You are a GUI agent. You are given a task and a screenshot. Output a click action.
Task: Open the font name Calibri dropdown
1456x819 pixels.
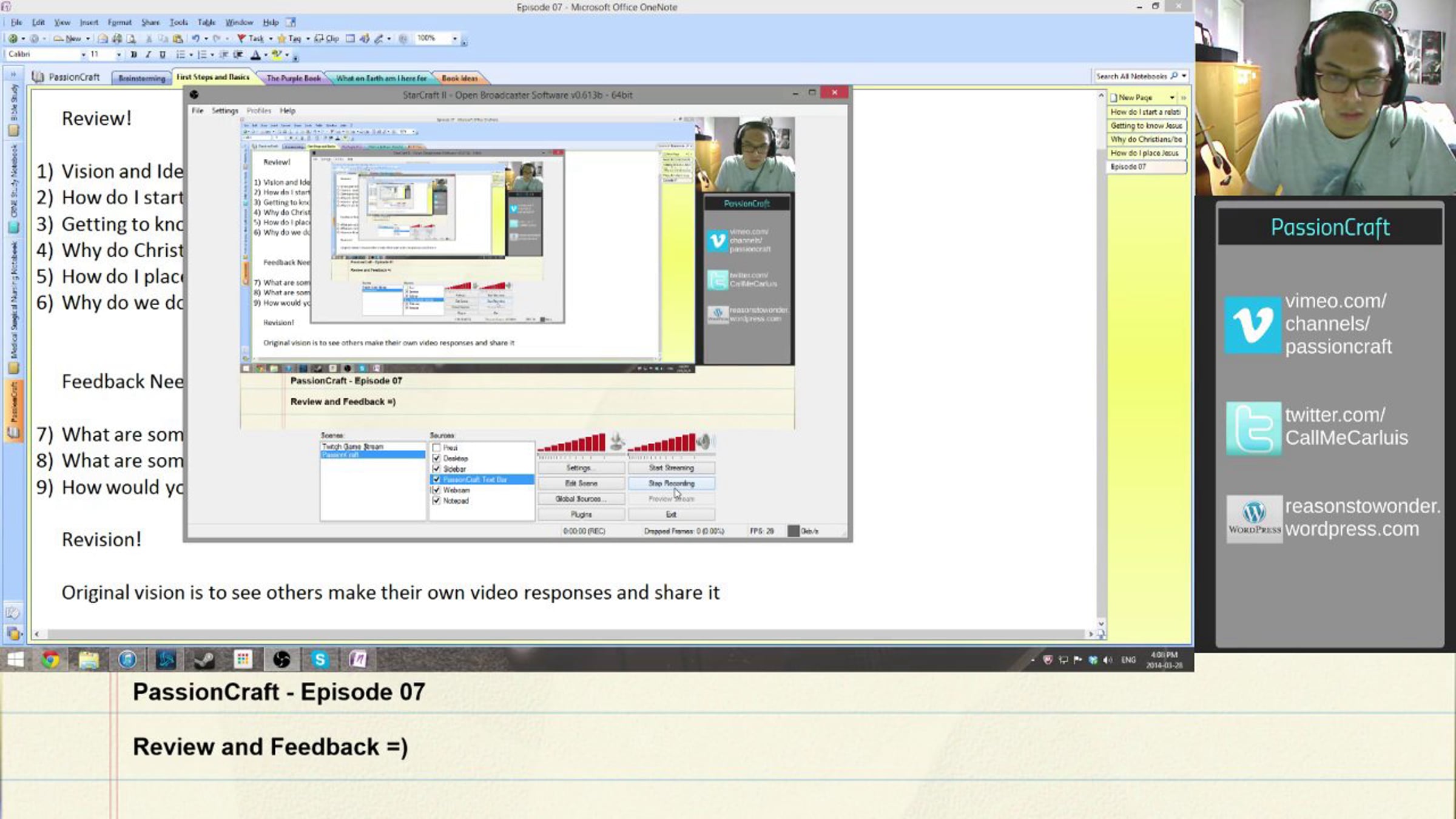[83, 55]
